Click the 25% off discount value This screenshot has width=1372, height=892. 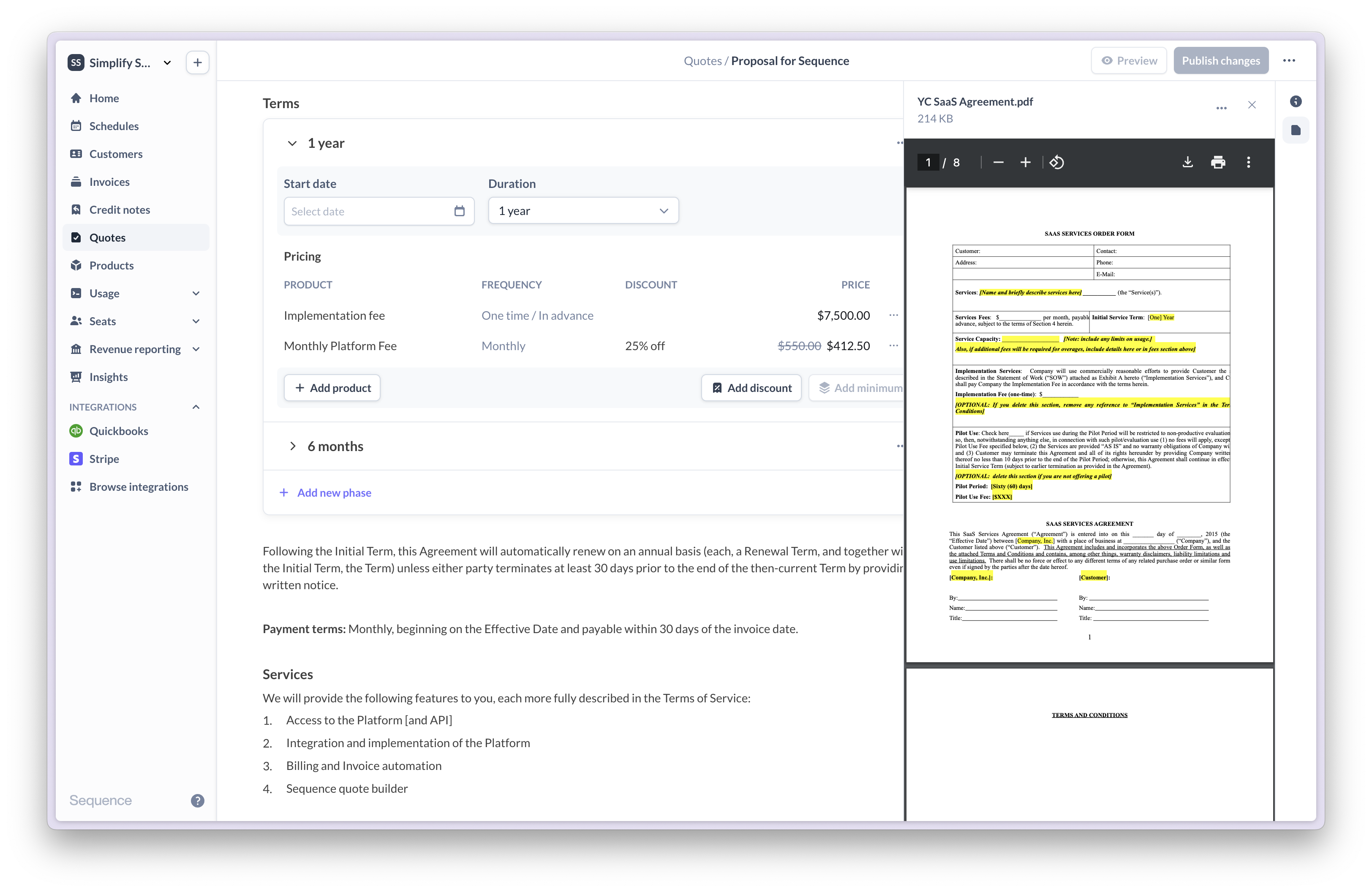pyautogui.click(x=645, y=346)
